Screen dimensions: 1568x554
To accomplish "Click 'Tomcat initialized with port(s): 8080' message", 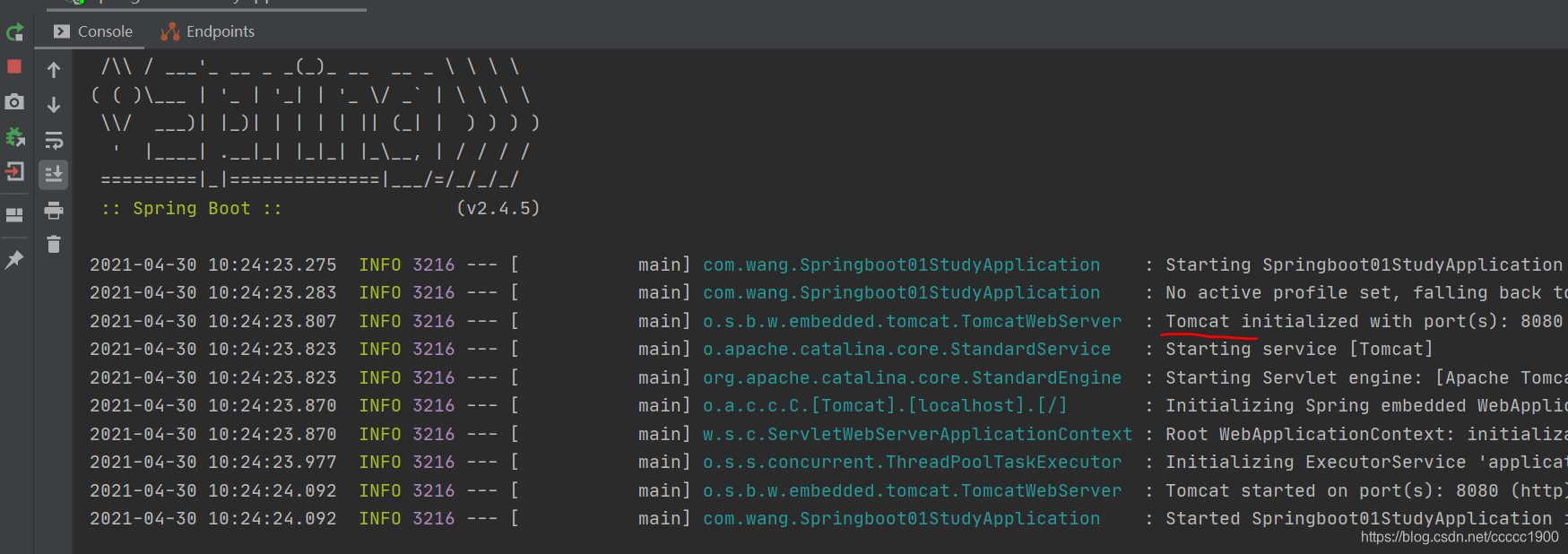I will pyautogui.click(x=1364, y=322).
